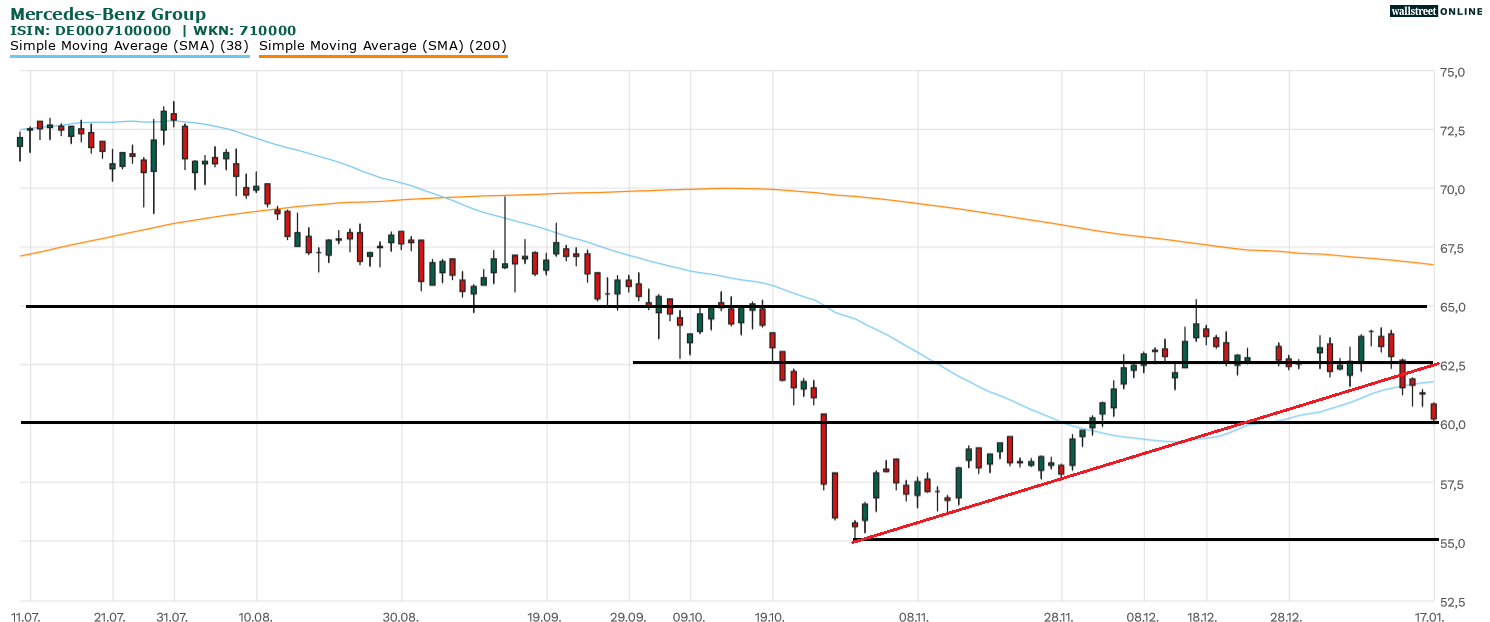Image resolution: width=1490 pixels, height=622 pixels.
Task: Click the orange SMA 200 legend line swatch
Action: (x=383, y=56)
